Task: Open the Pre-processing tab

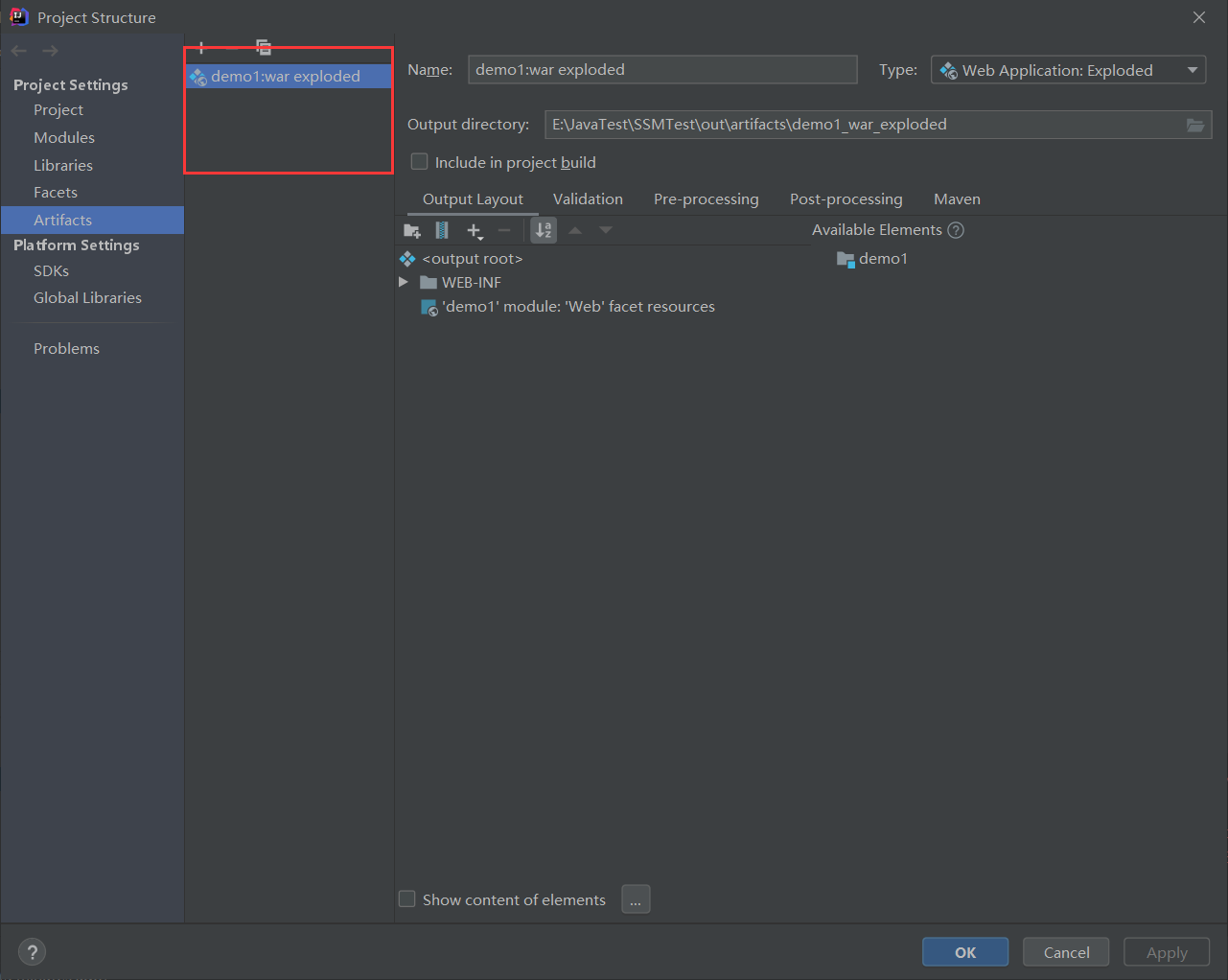Action: pyautogui.click(x=707, y=199)
